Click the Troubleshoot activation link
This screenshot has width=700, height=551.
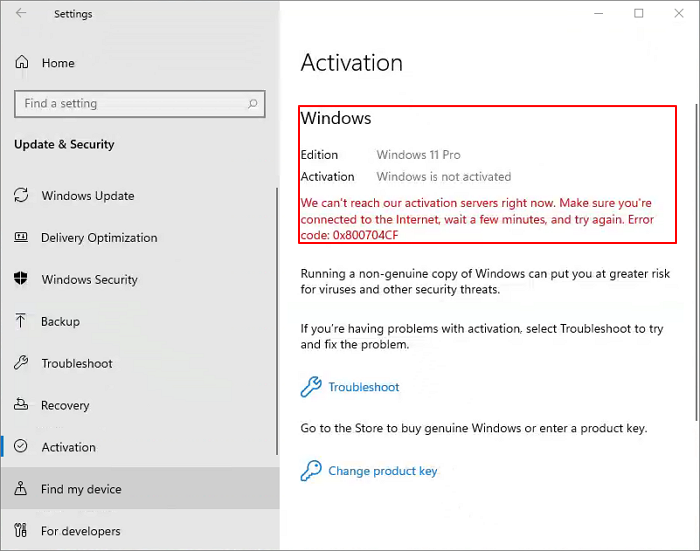[363, 387]
